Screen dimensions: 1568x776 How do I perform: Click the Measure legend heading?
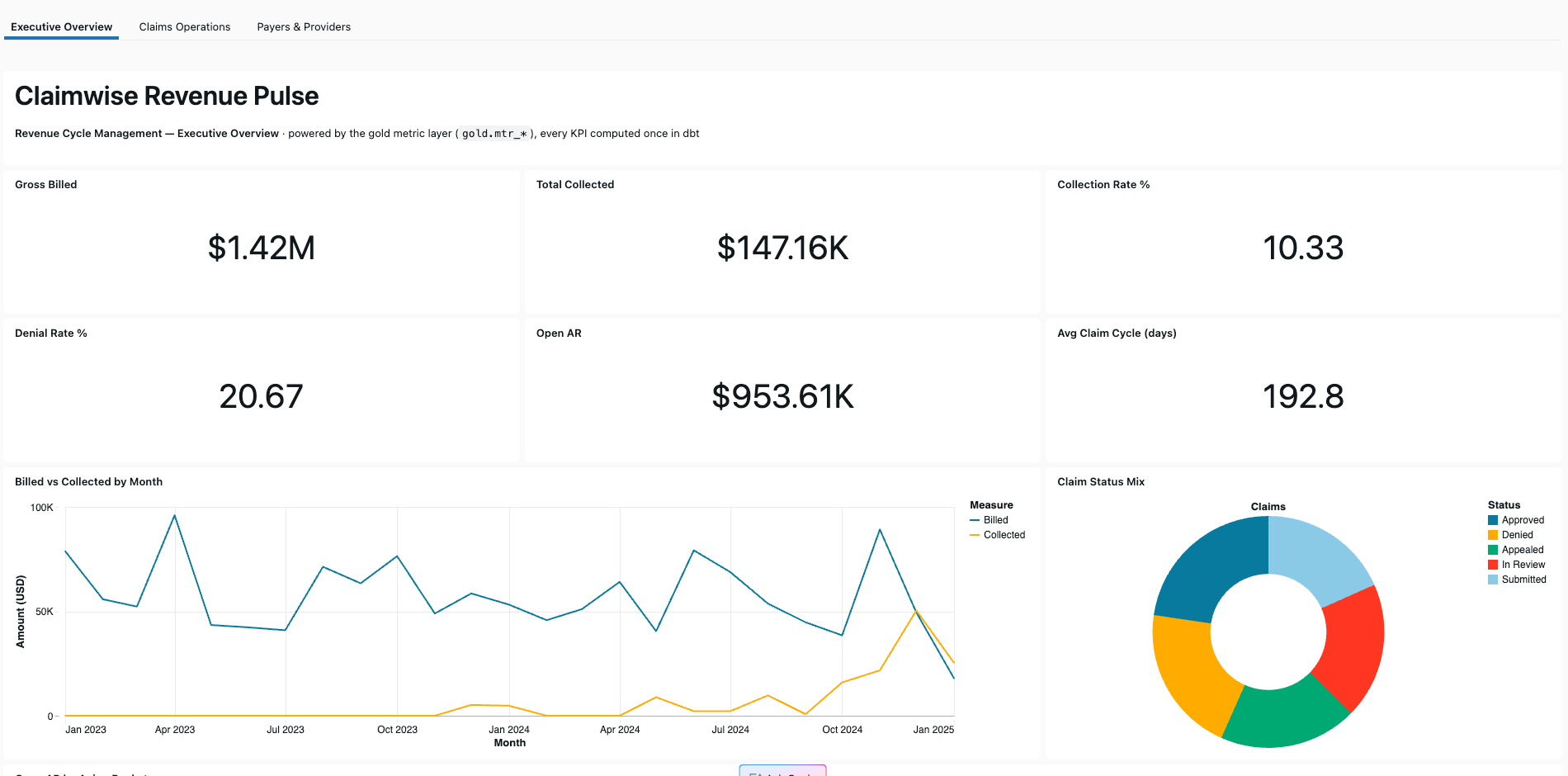(991, 505)
